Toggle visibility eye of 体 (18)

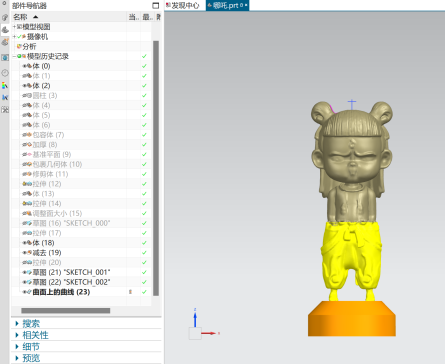click(x=24, y=243)
